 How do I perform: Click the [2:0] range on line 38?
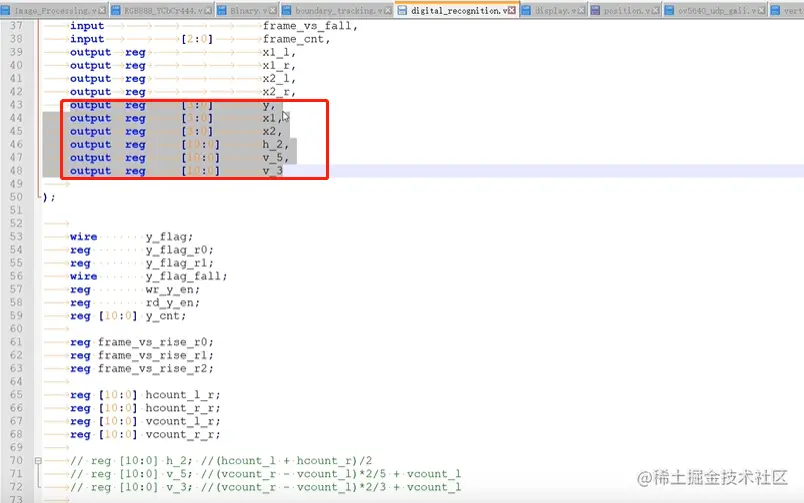pyautogui.click(x=197, y=39)
